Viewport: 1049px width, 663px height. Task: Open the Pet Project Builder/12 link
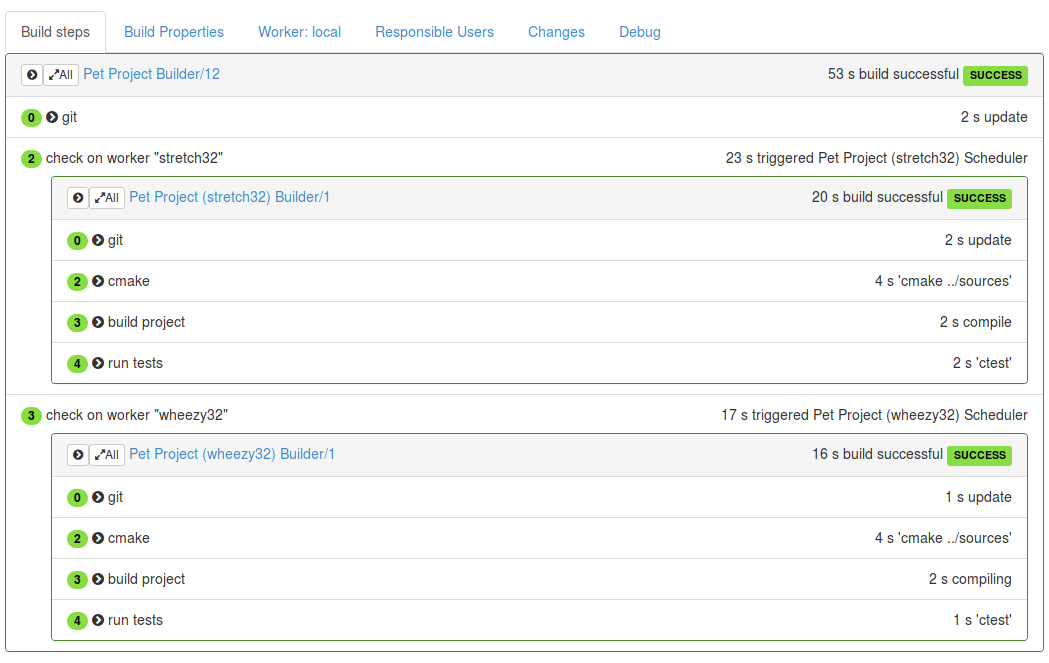151,74
